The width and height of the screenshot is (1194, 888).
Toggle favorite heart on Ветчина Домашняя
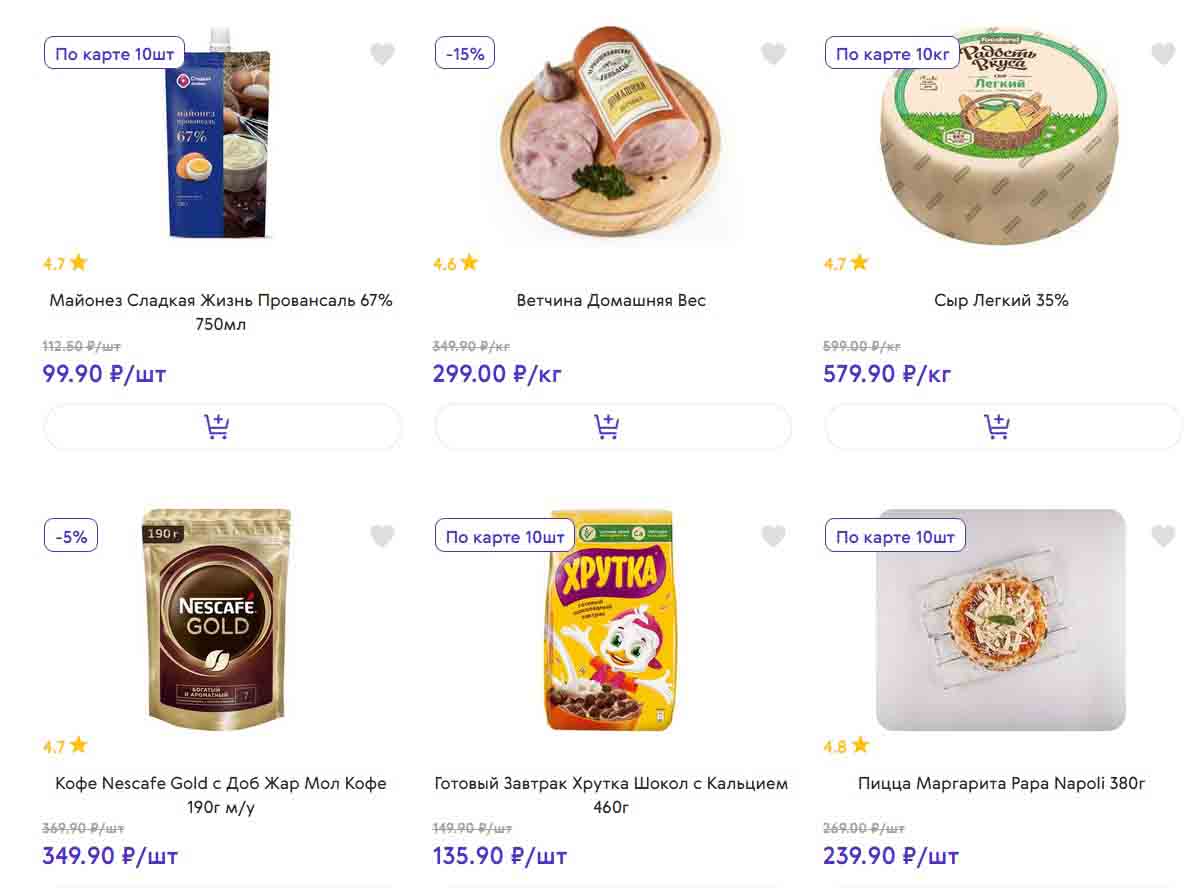(x=773, y=54)
